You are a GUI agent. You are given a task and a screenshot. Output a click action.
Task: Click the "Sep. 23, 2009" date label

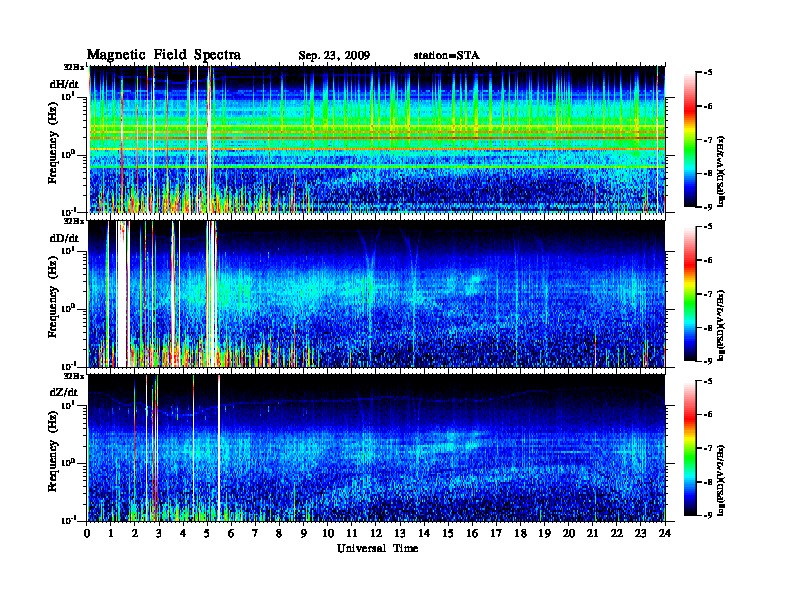pyautogui.click(x=334, y=56)
